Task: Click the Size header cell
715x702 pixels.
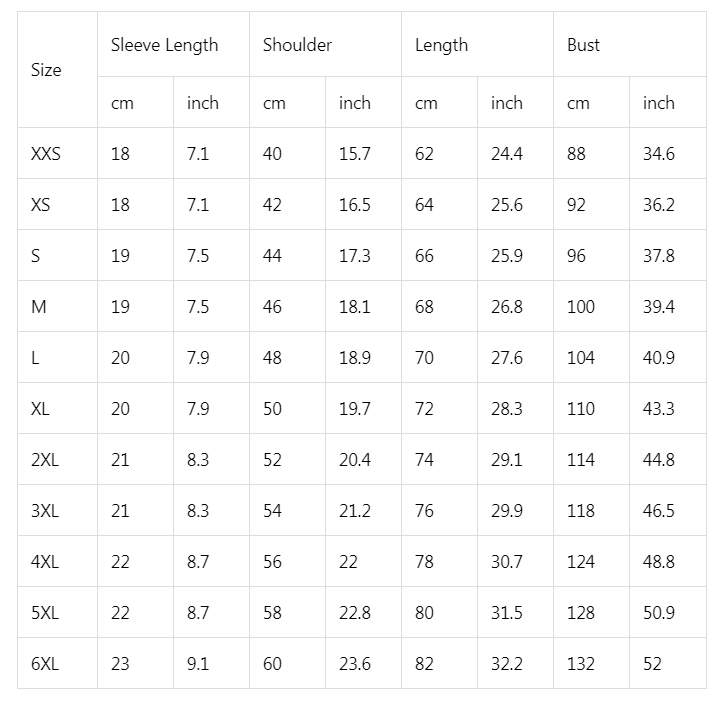Action: click(x=46, y=70)
